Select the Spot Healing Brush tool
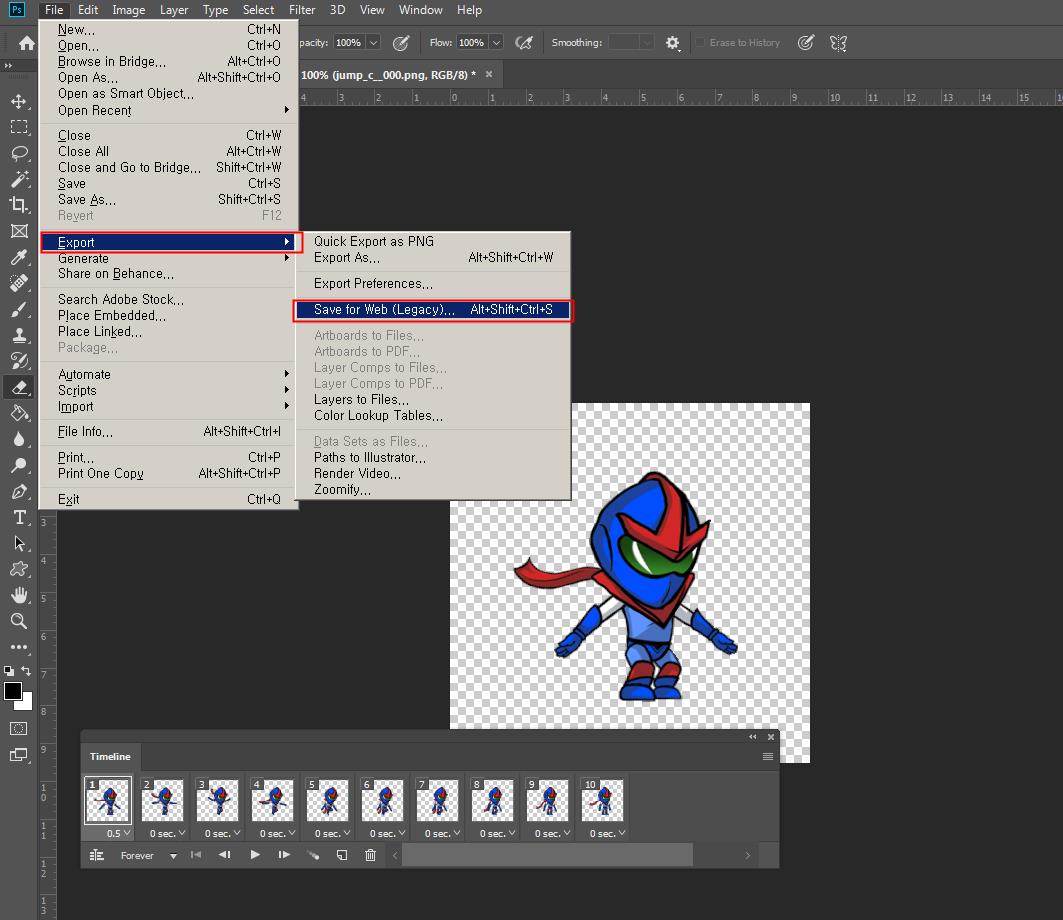The width and height of the screenshot is (1063, 920). tap(19, 283)
